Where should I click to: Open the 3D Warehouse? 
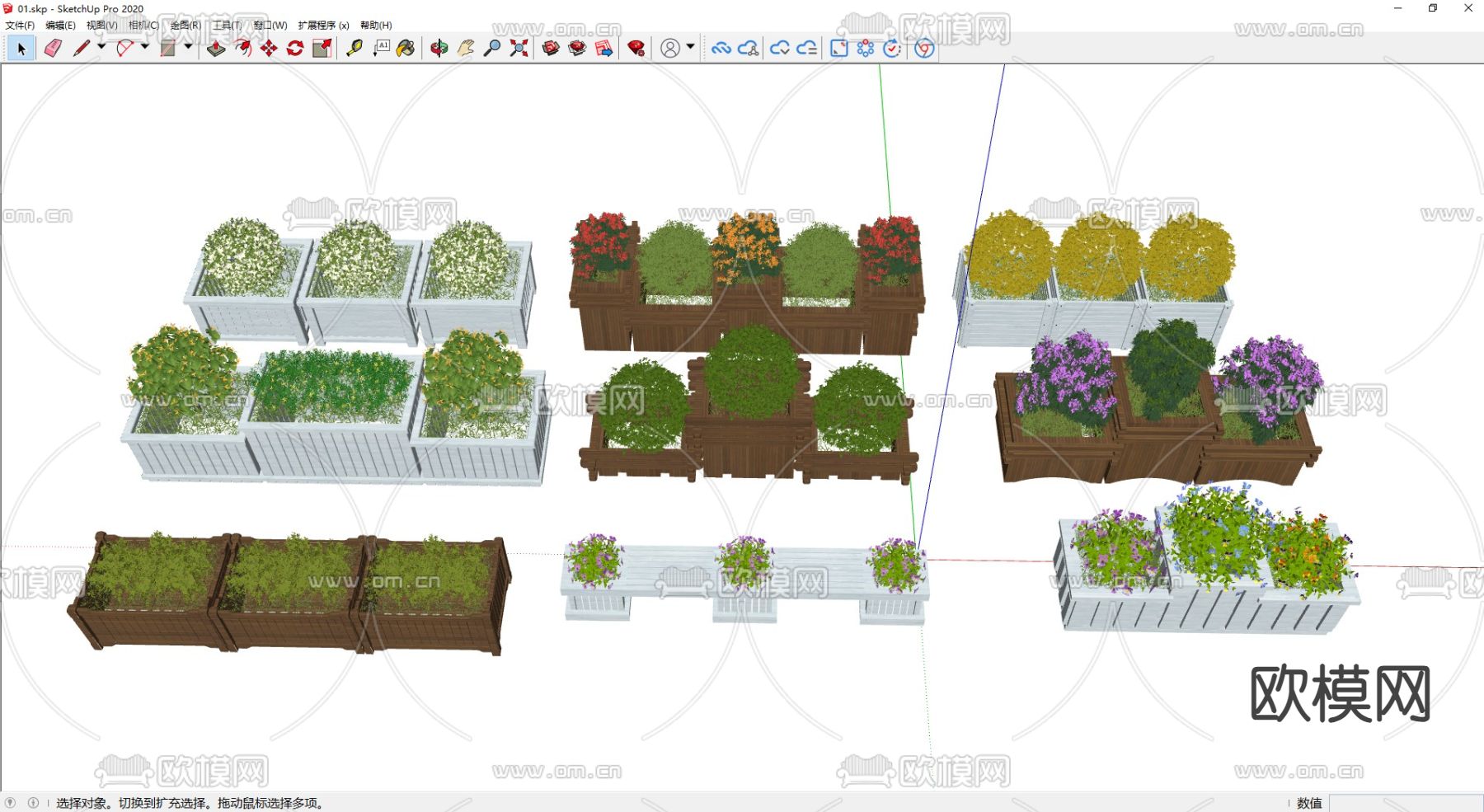coord(551,49)
